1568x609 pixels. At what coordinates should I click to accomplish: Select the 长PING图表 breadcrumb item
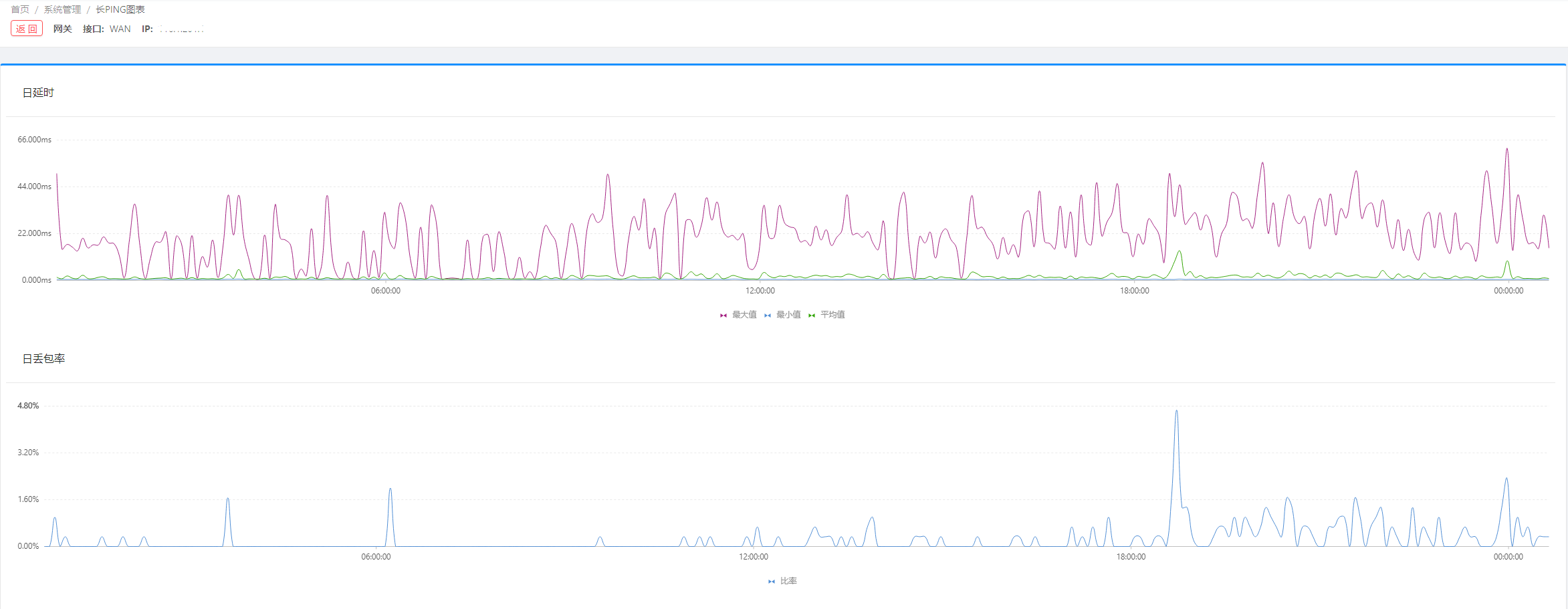120,9
